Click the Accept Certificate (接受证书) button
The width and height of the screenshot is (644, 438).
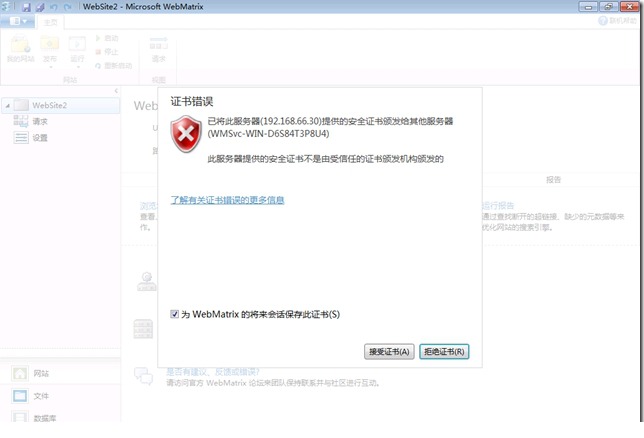389,351
